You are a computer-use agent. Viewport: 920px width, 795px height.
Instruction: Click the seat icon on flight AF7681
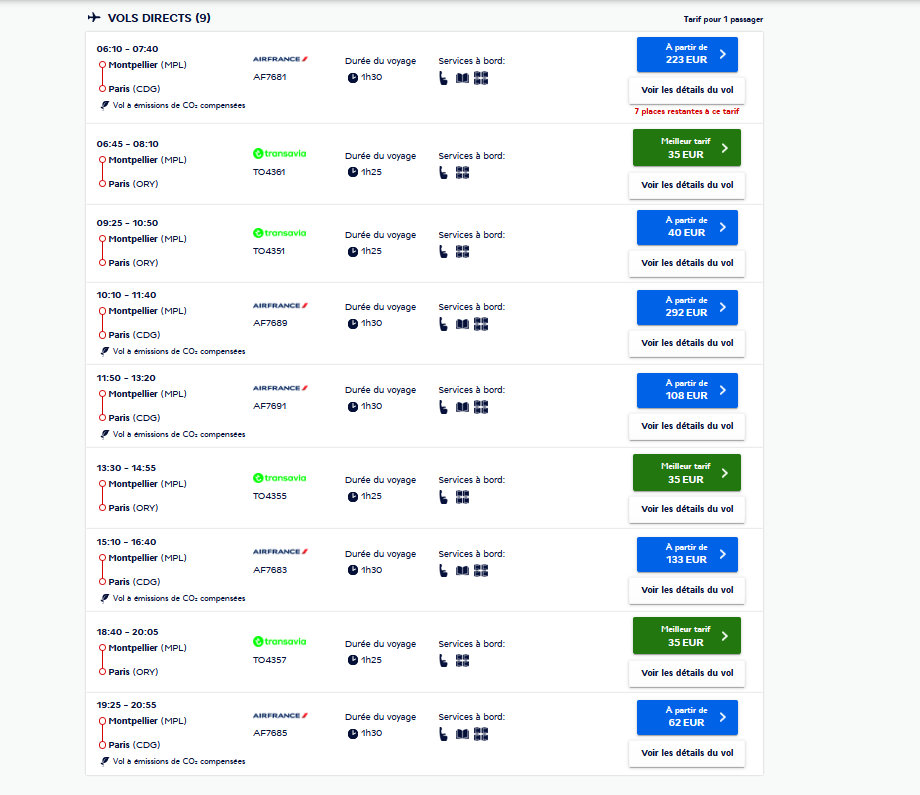pyautogui.click(x=443, y=78)
